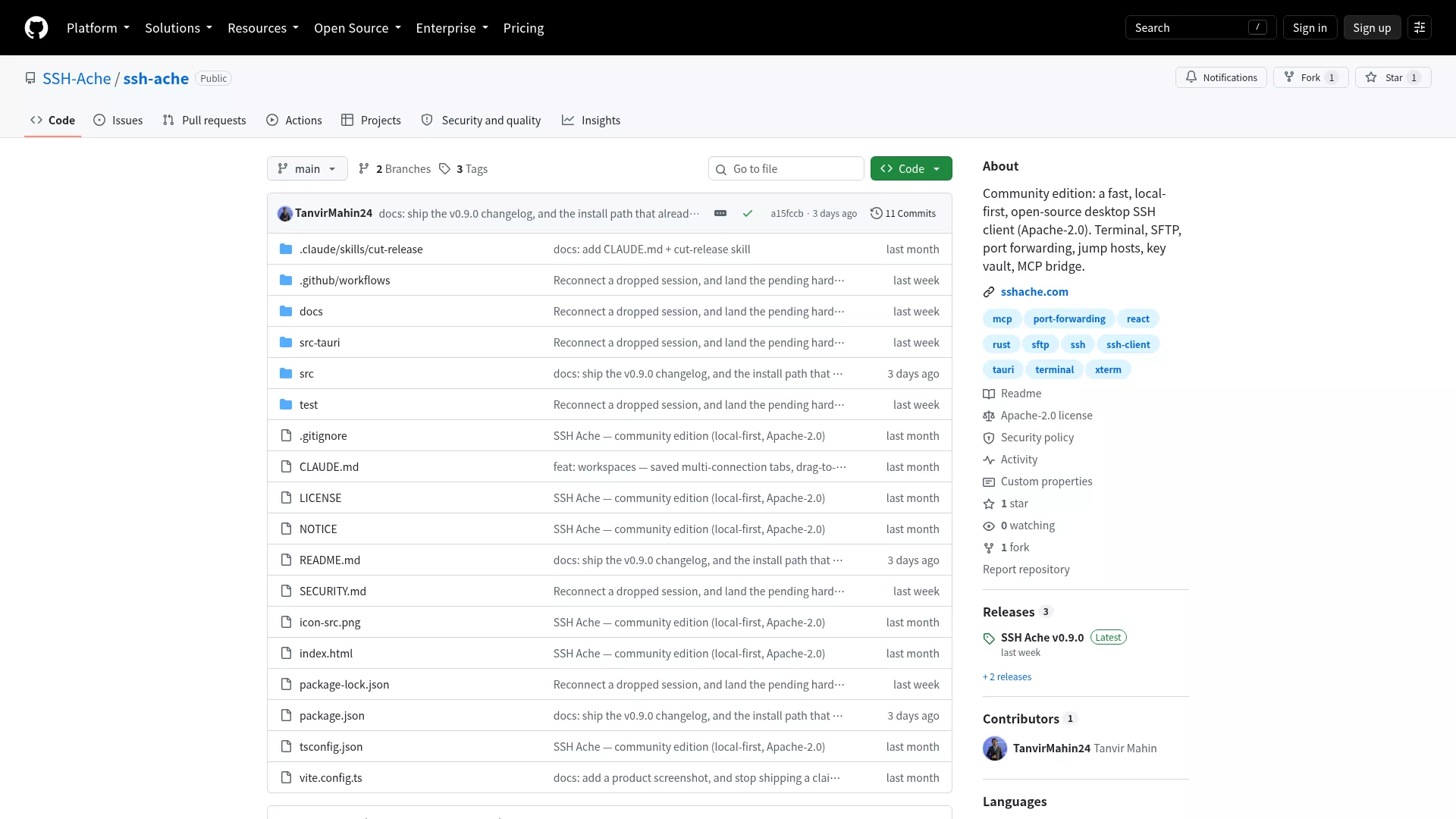This screenshot has height=819, width=1456.
Task: Click Report repository link
Action: tap(1026, 570)
